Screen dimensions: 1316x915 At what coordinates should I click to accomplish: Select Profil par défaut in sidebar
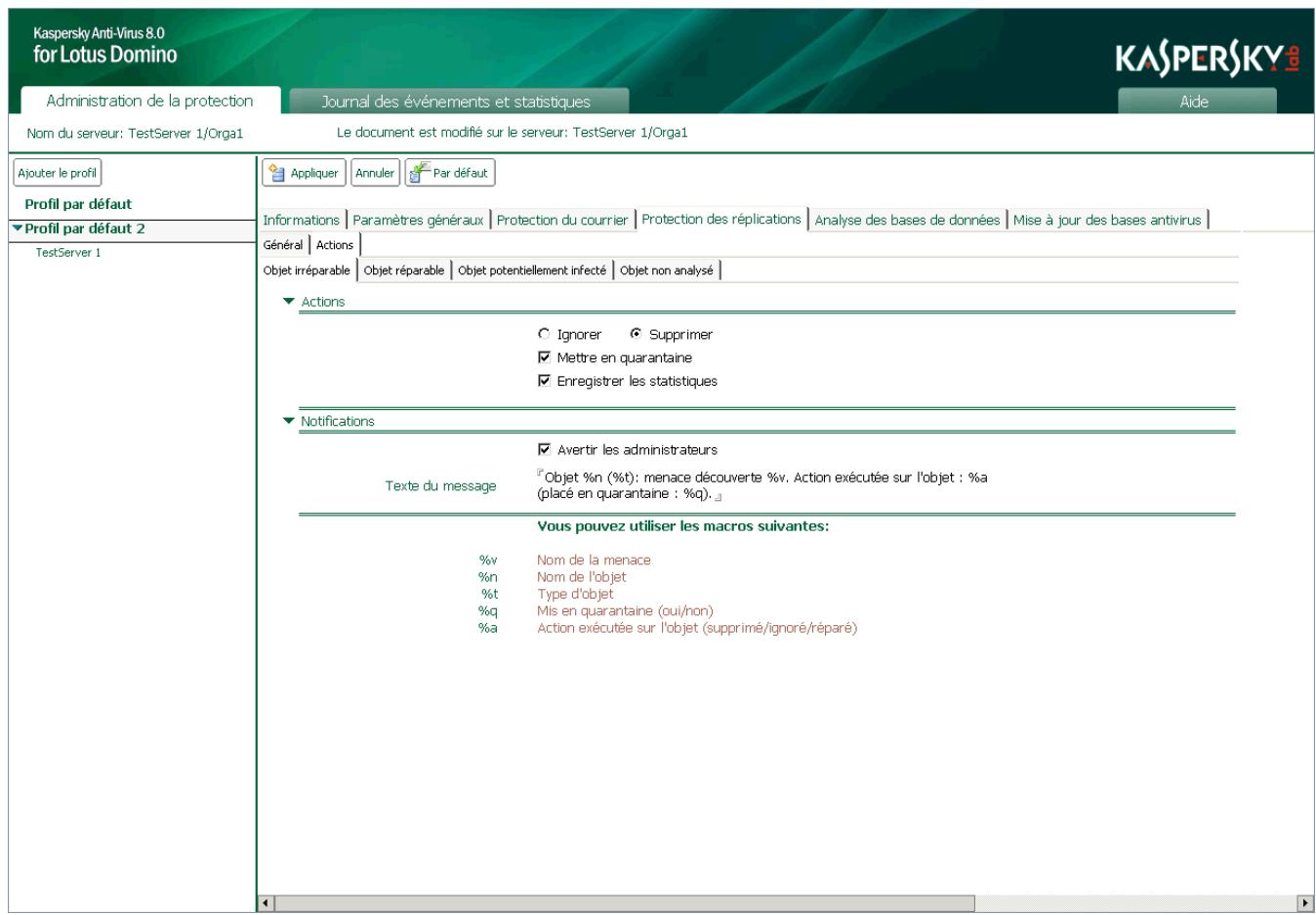tap(78, 204)
